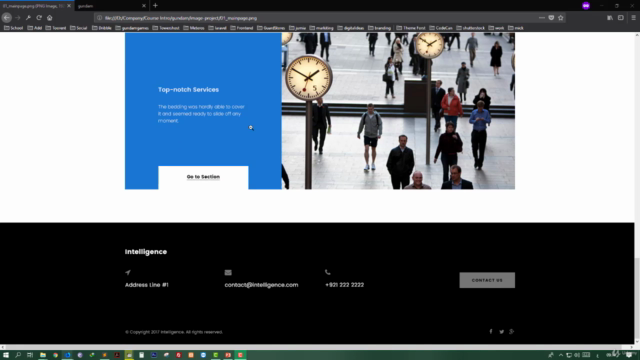This screenshot has width=640, height=360.
Task: Open the Frontend bookmarks folder
Action: click(x=242, y=28)
